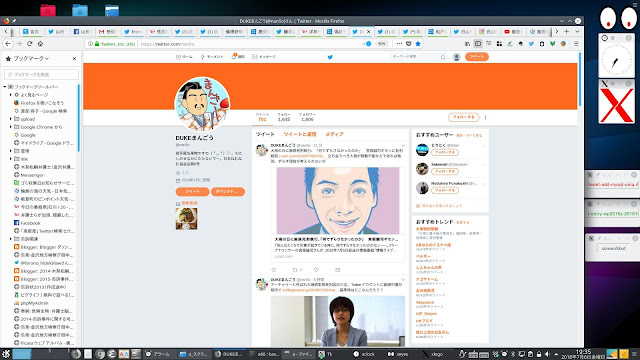Open direct message icon under first tweet
Viewport: 640px width, 360px height.
coord(338,270)
